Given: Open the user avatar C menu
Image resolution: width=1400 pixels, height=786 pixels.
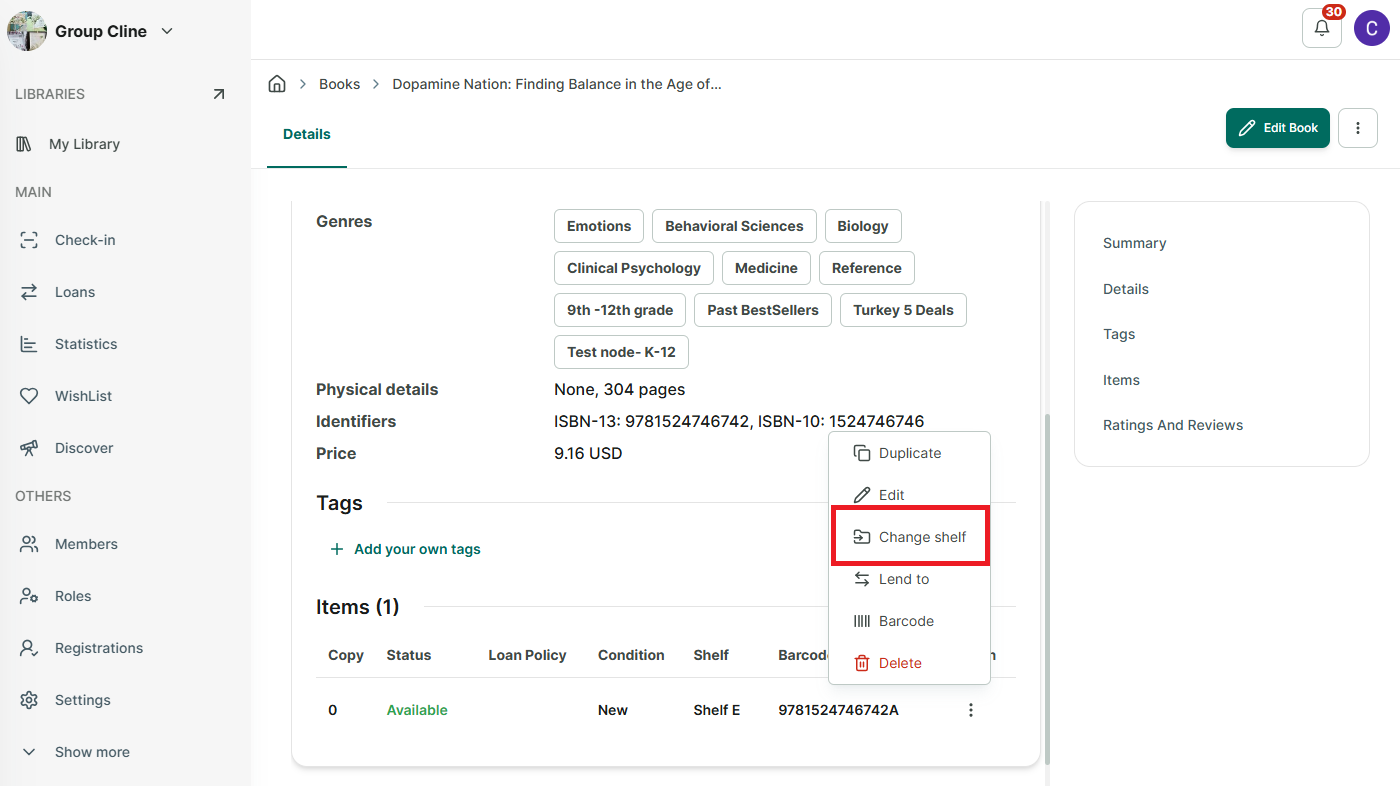Looking at the screenshot, I should [1372, 28].
